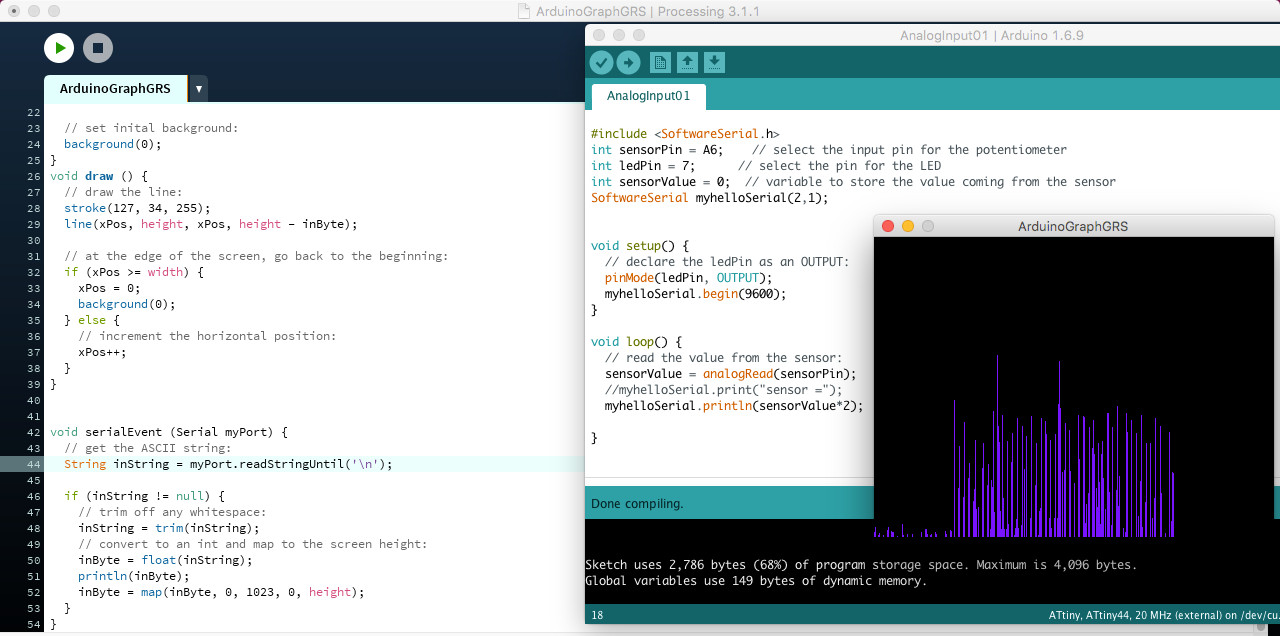Click 'xPos++;' line in Processing editor
The height and width of the screenshot is (636, 1280).
coord(102,352)
